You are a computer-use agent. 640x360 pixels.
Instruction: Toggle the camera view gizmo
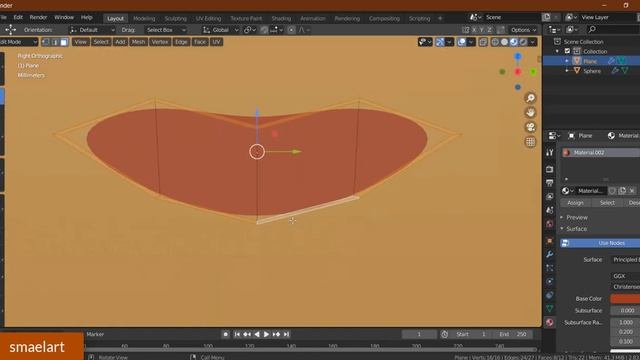pos(530,127)
